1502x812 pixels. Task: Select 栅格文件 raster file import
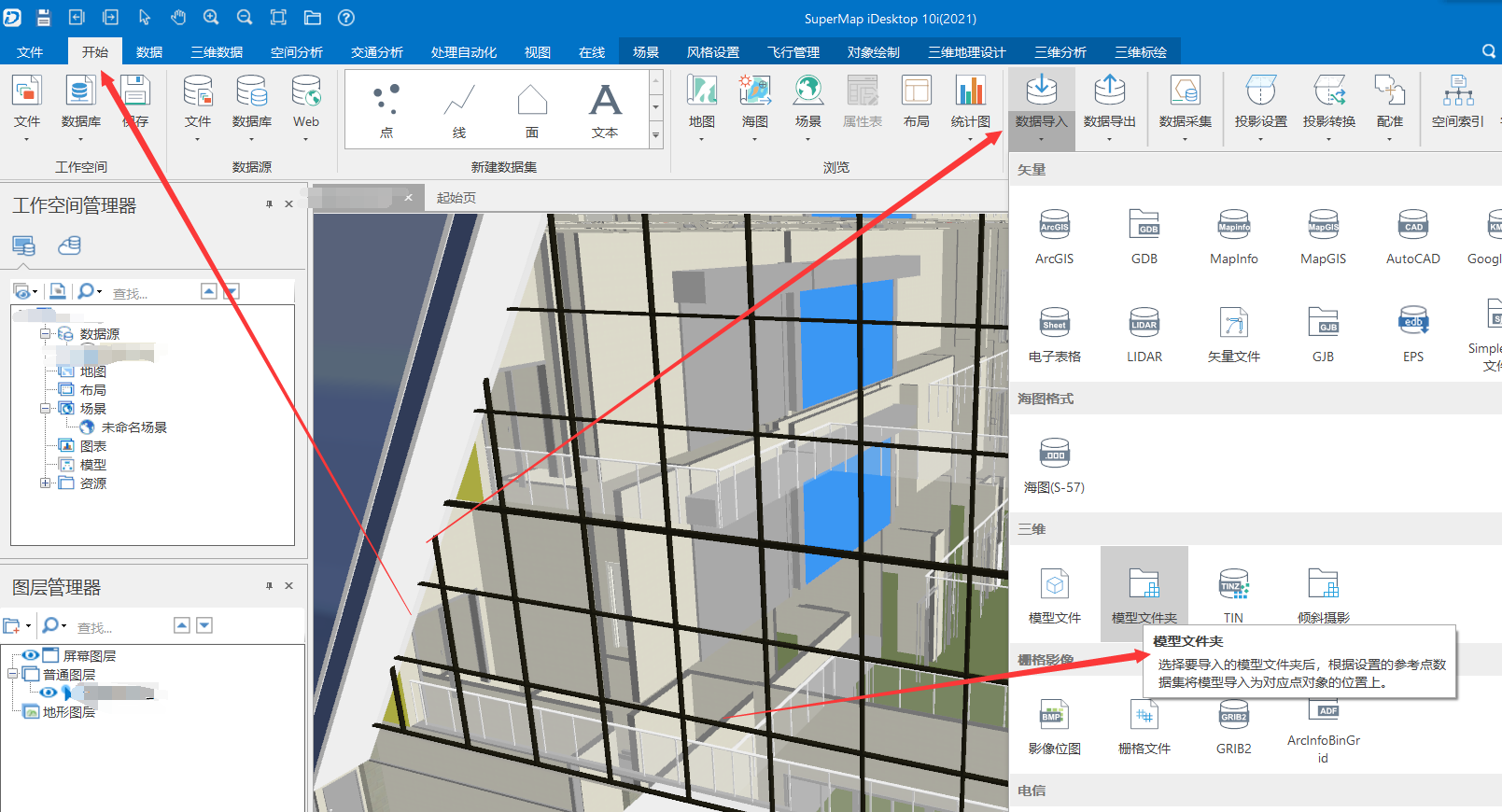tap(1144, 727)
